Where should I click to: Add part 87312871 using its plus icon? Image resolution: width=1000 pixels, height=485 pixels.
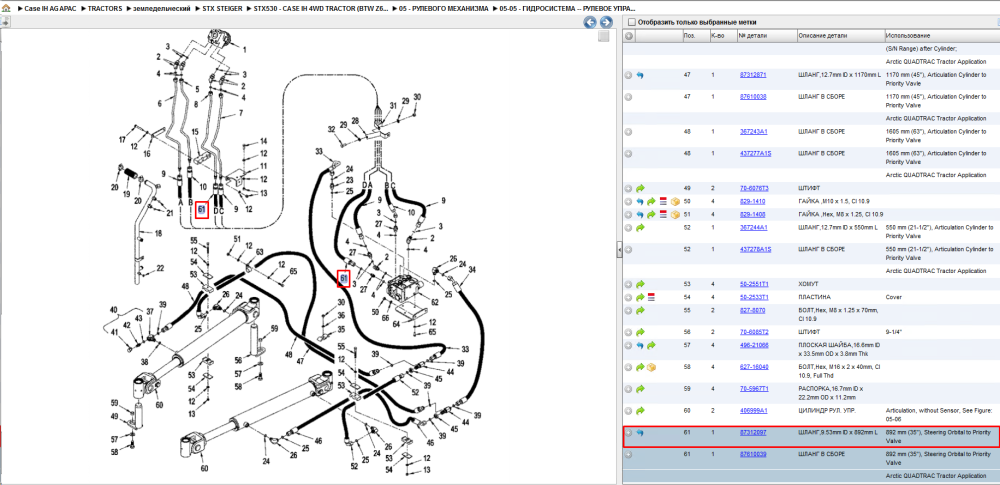[628, 75]
